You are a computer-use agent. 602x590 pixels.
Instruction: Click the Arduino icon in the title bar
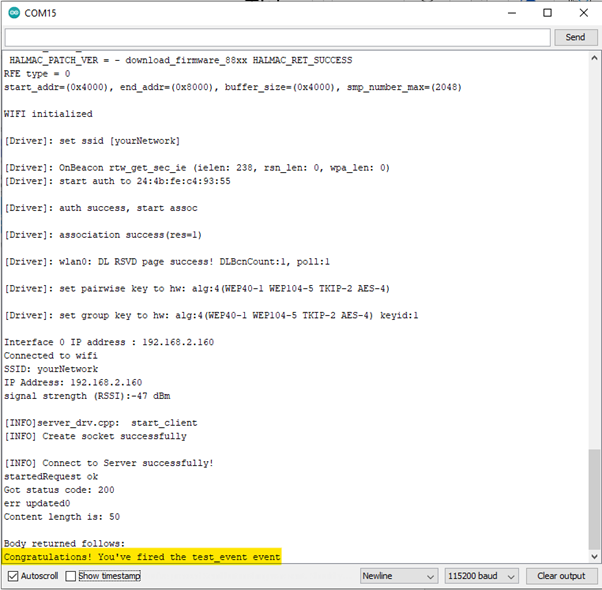14,13
